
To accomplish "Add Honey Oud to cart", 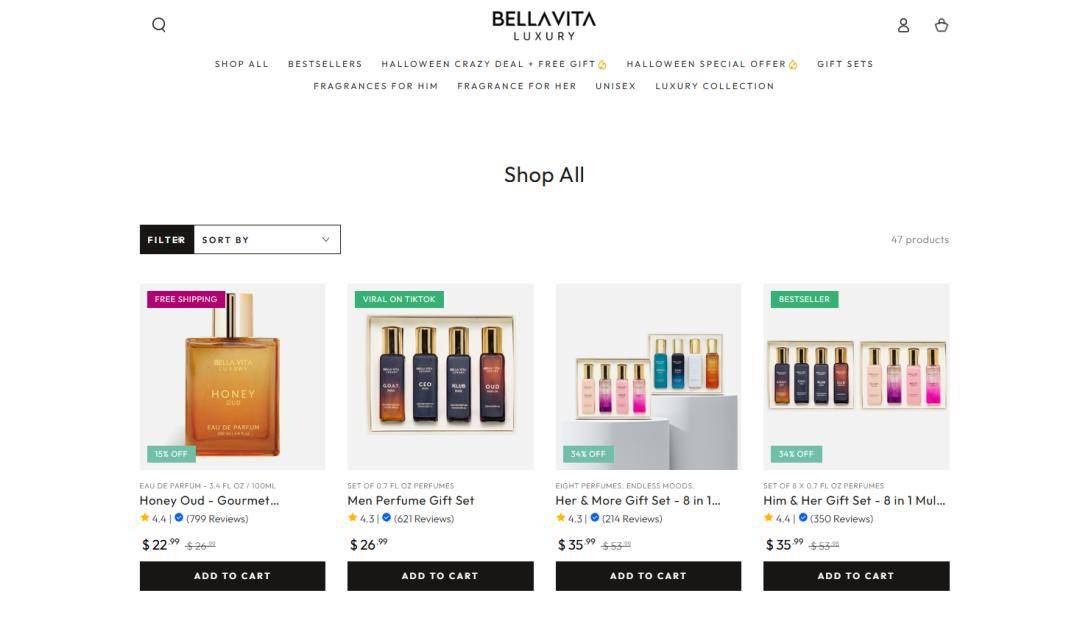I will [x=232, y=576].
